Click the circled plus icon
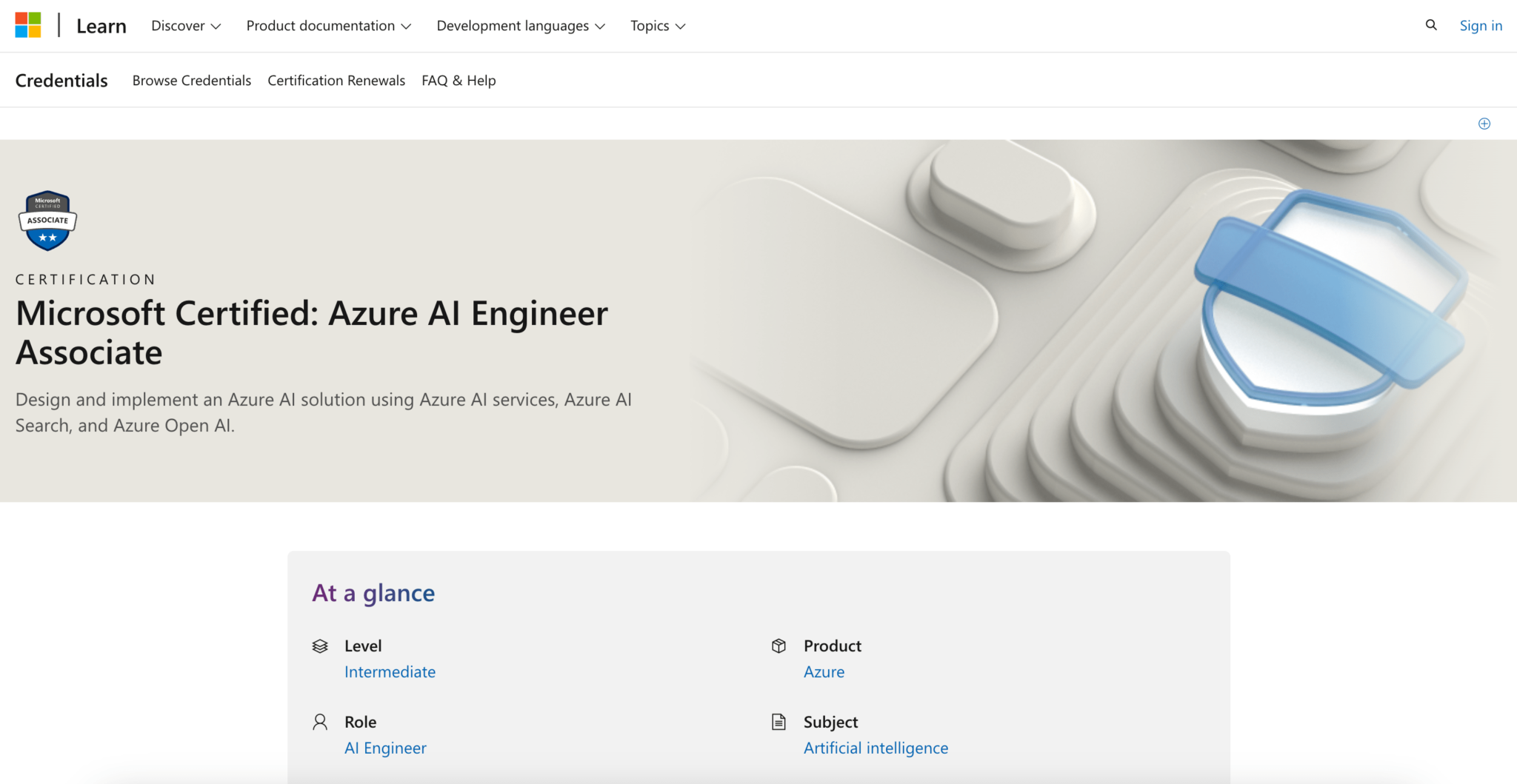This screenshot has width=1517, height=784. pos(1484,124)
